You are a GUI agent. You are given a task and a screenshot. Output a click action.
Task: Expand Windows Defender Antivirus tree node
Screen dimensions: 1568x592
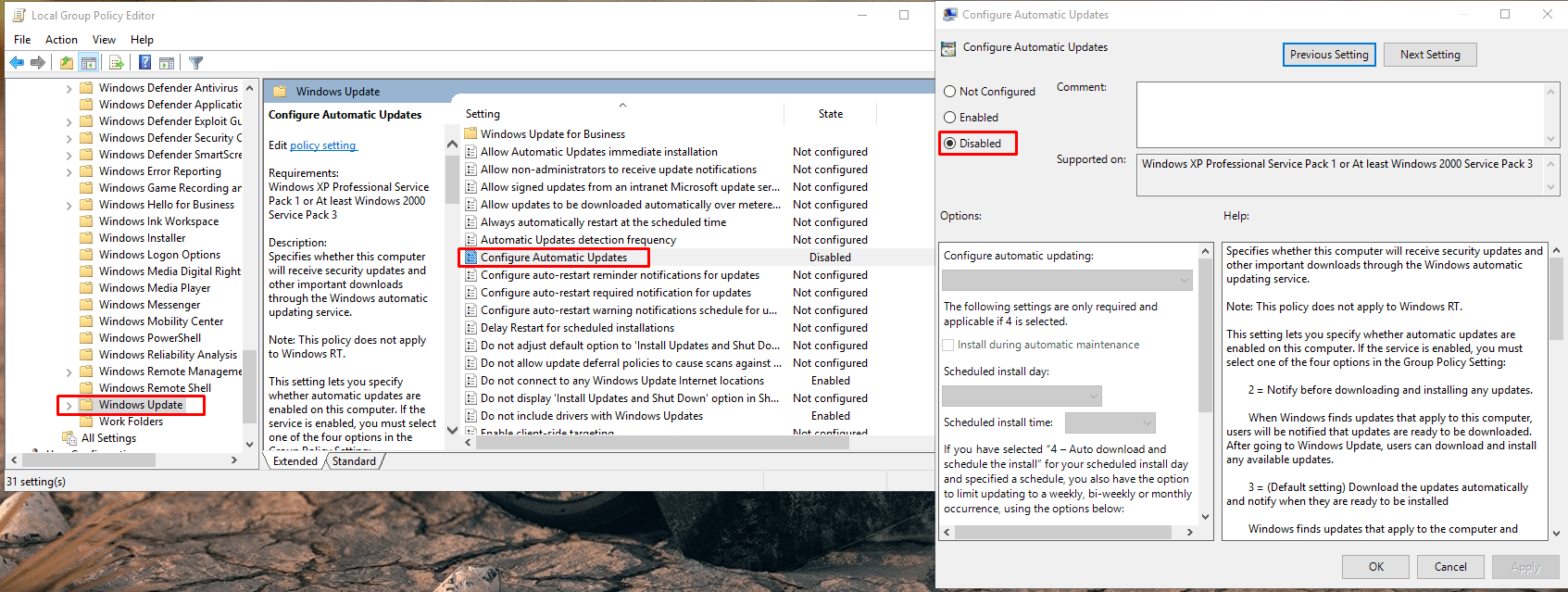pyautogui.click(x=69, y=89)
